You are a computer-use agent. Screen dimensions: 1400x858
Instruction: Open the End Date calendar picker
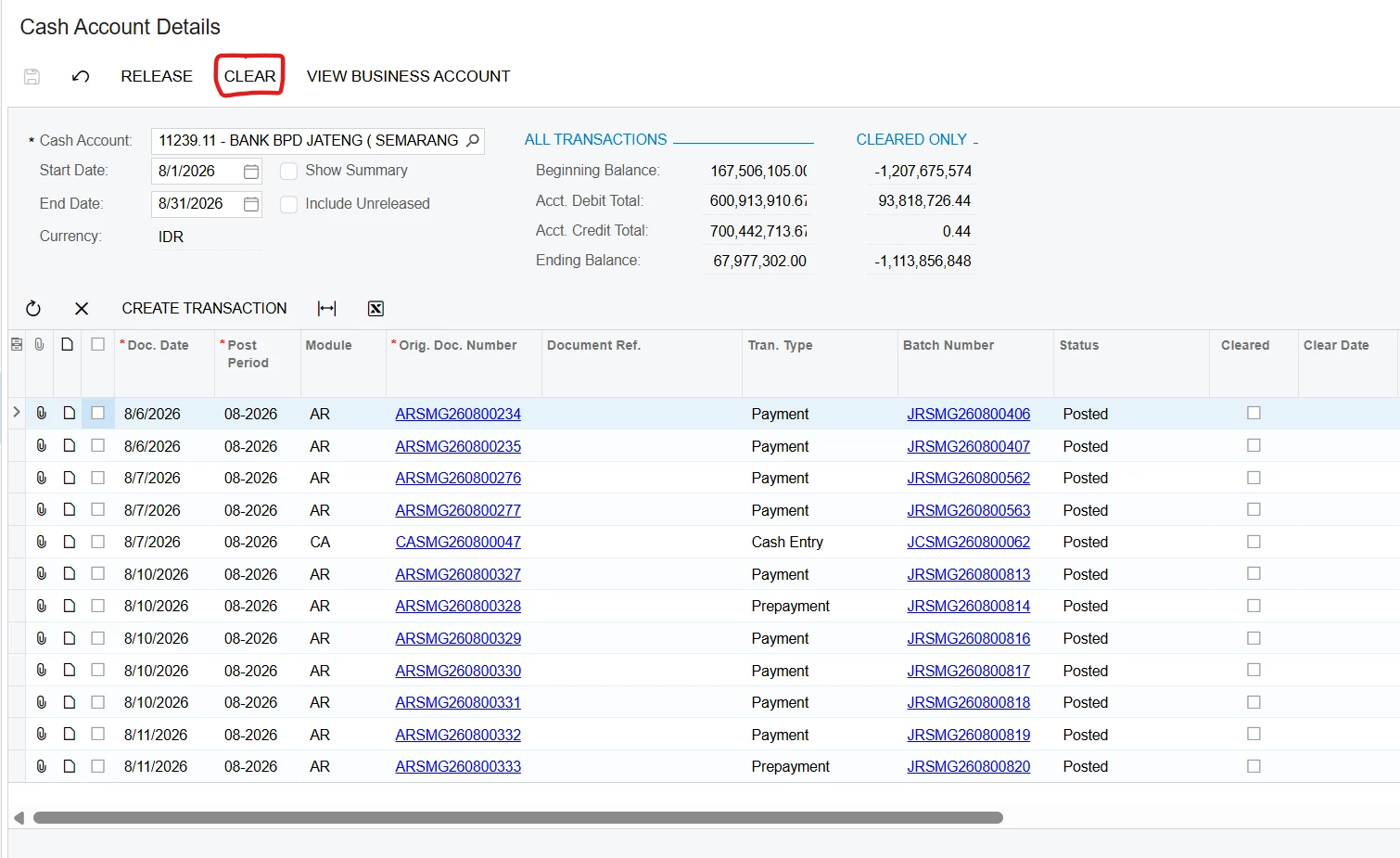pos(250,204)
